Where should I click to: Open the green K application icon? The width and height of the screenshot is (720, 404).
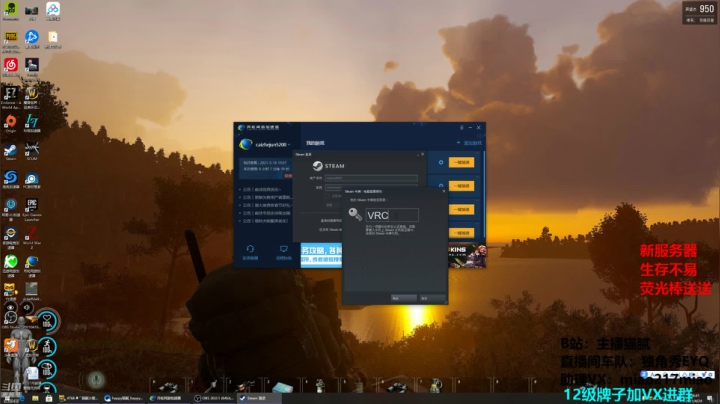tap(11, 262)
